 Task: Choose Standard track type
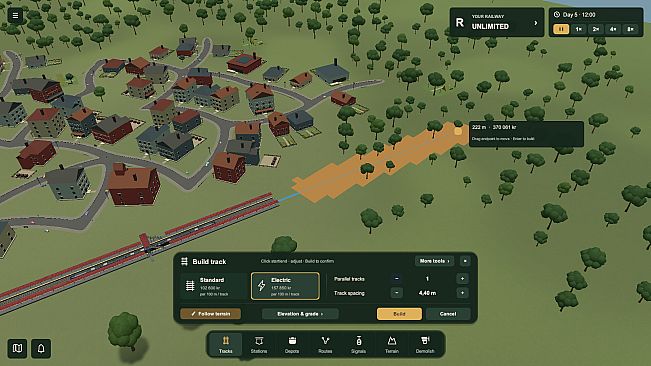[x=214, y=286]
